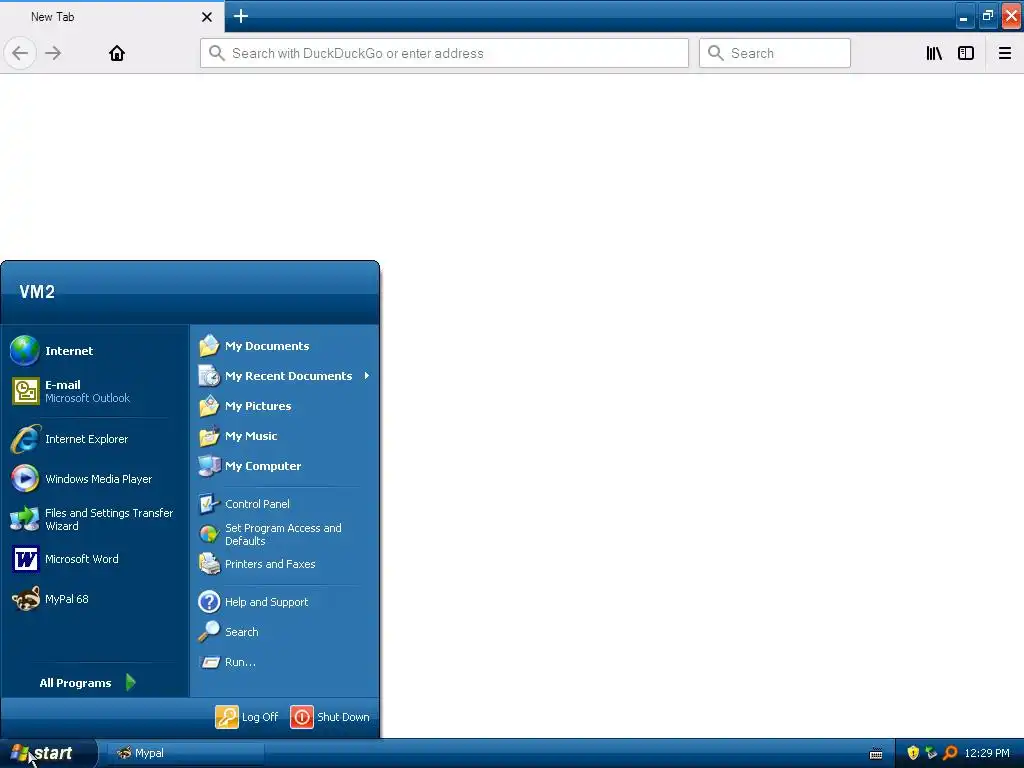Open the security shield tray icon
The height and width of the screenshot is (768, 1024).
[x=913, y=753]
